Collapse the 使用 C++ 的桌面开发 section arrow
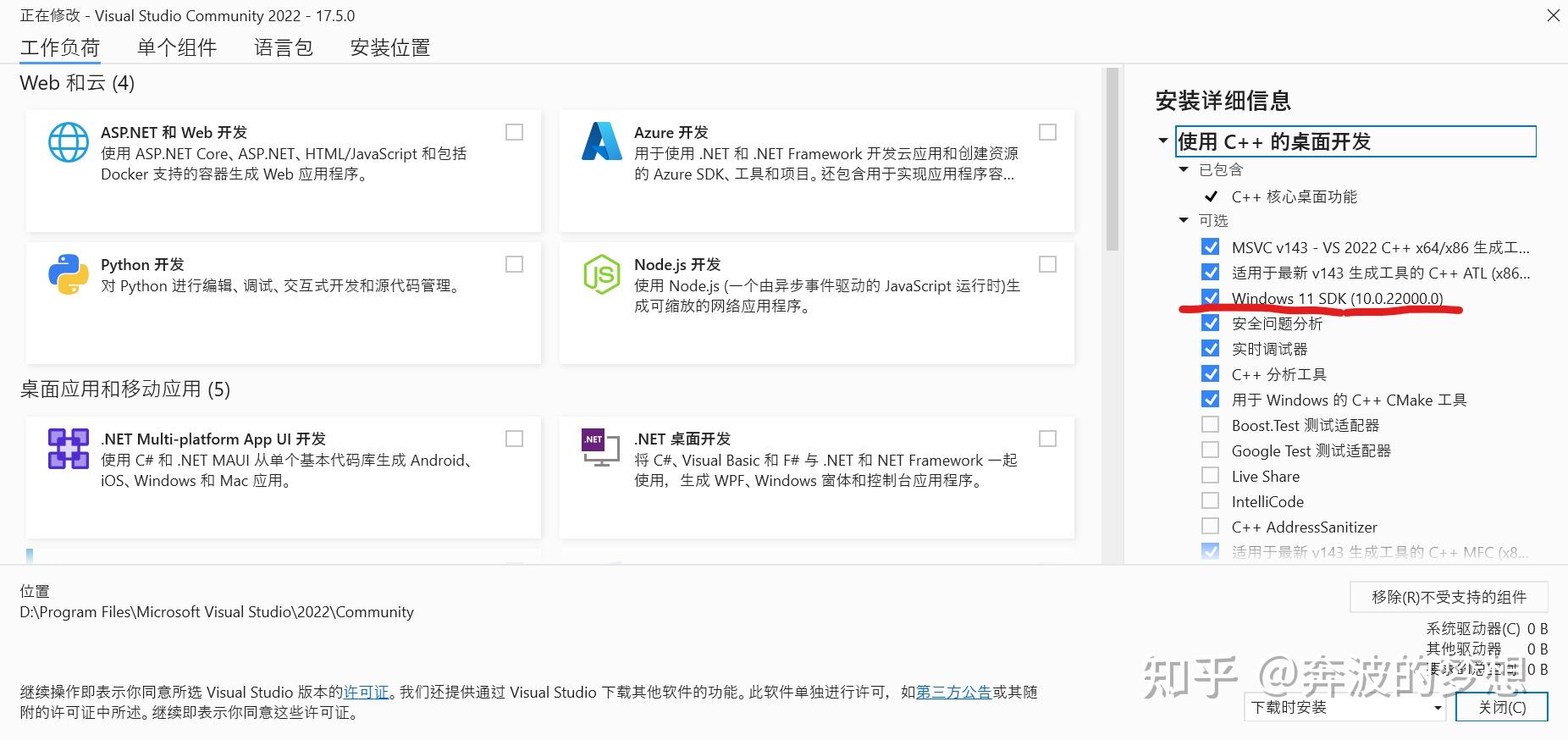The image size is (1568, 740). (1163, 141)
